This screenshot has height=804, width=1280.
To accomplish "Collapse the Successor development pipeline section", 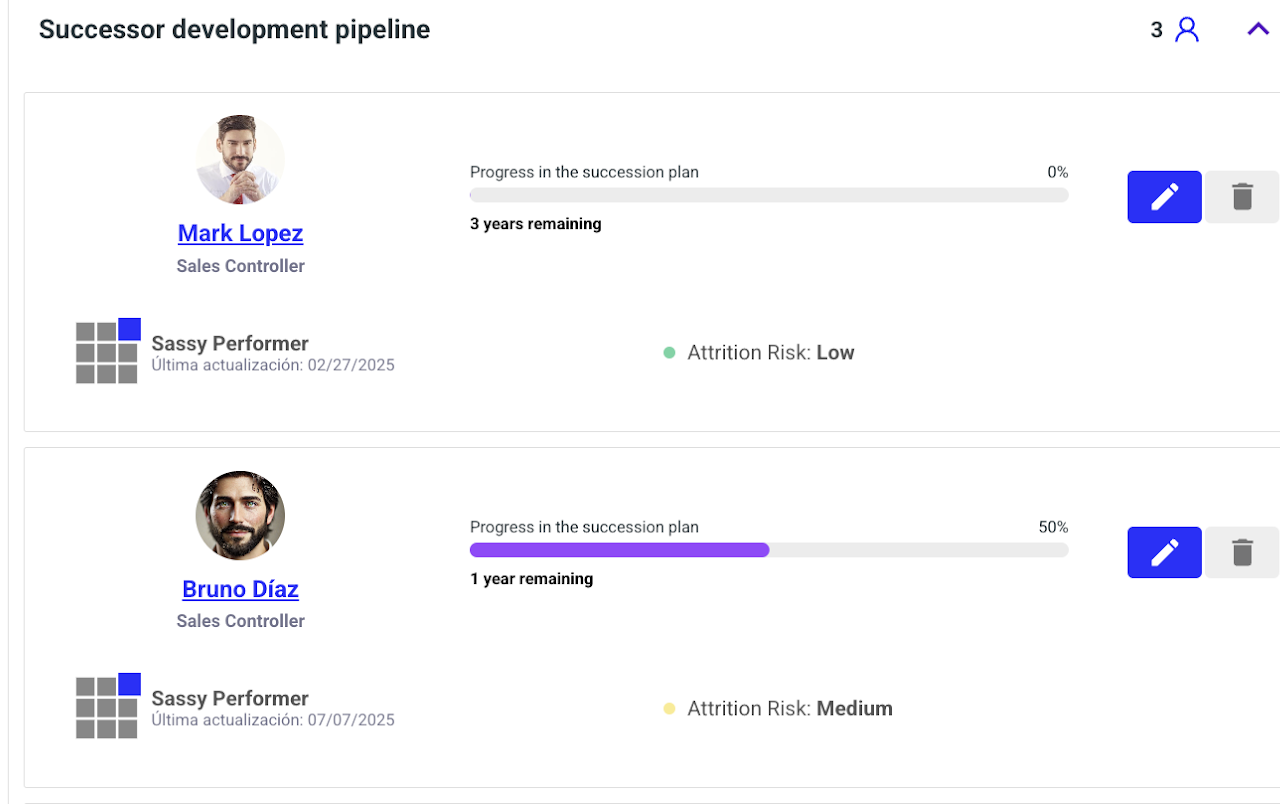I will point(1257,30).
